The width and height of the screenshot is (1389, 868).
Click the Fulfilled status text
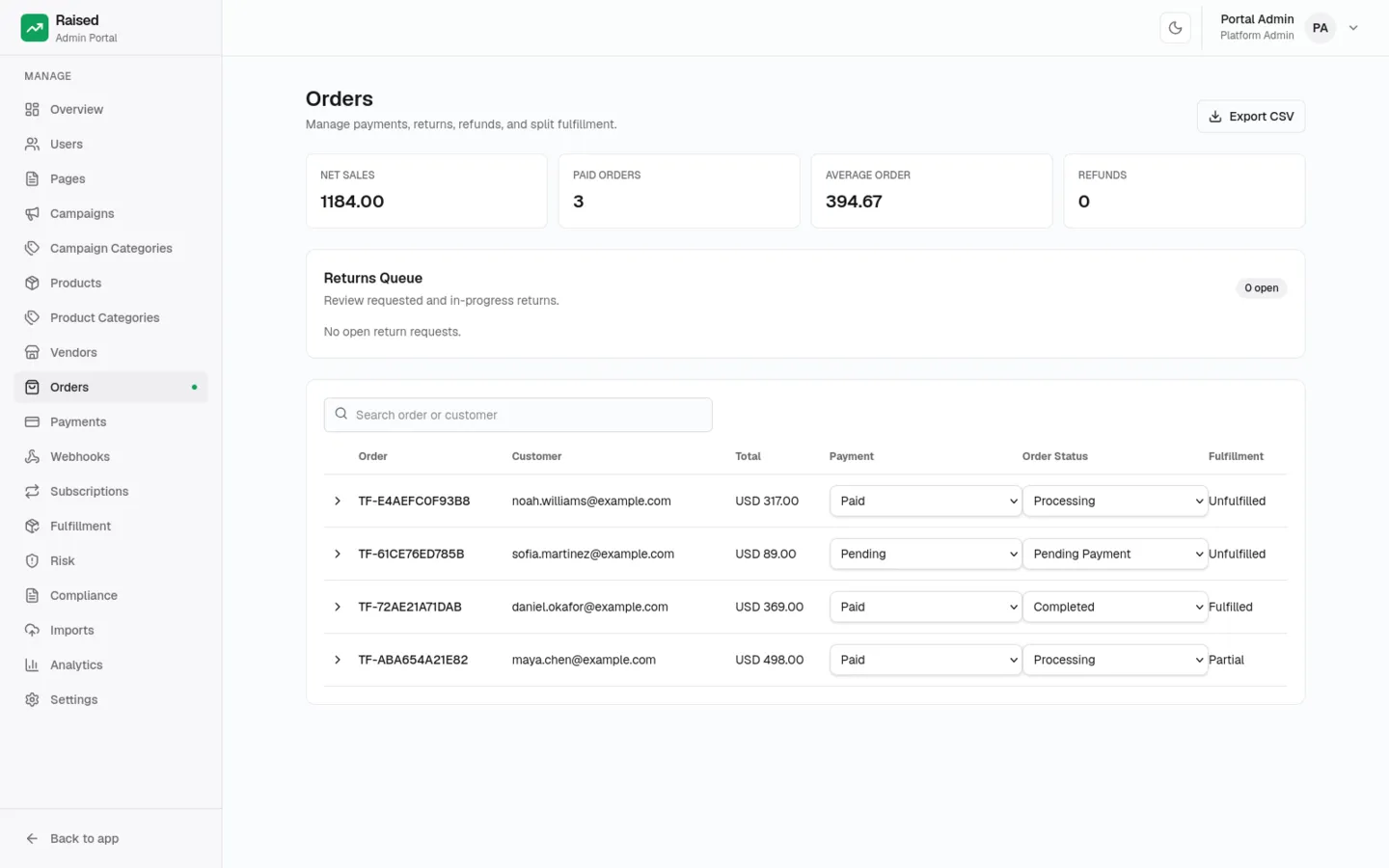1231,607
